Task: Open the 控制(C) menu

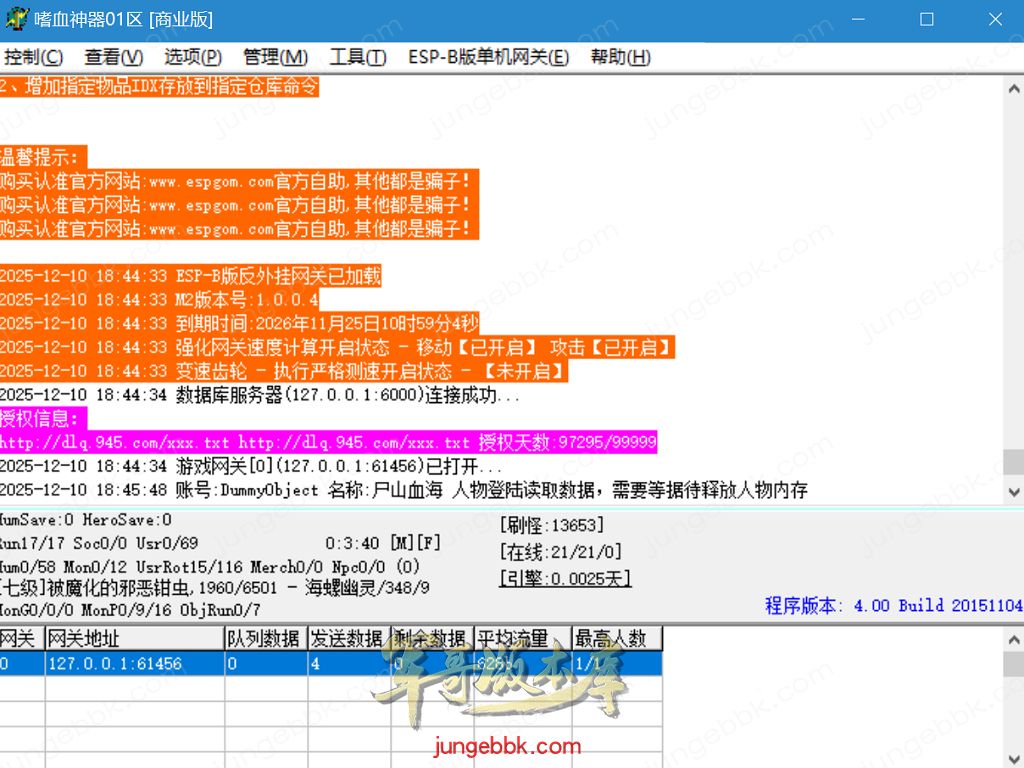Action: point(33,57)
